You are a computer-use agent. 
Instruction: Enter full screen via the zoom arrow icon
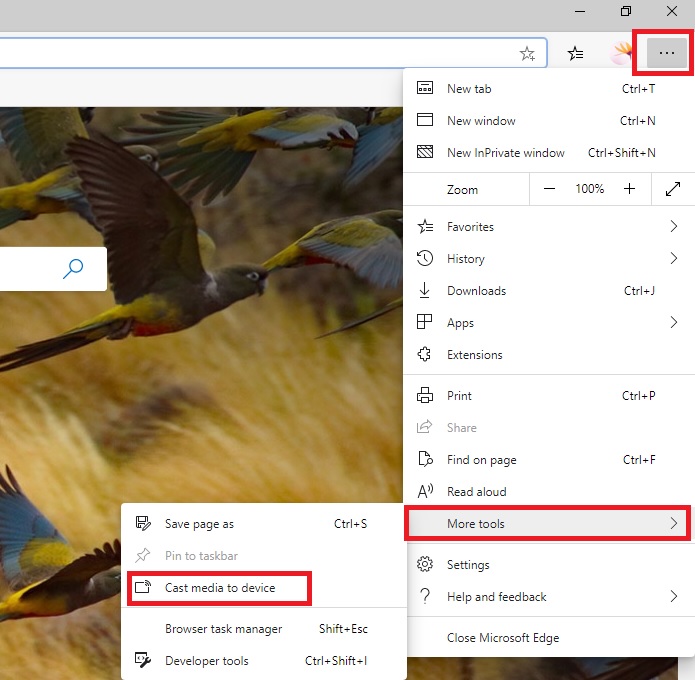point(673,189)
